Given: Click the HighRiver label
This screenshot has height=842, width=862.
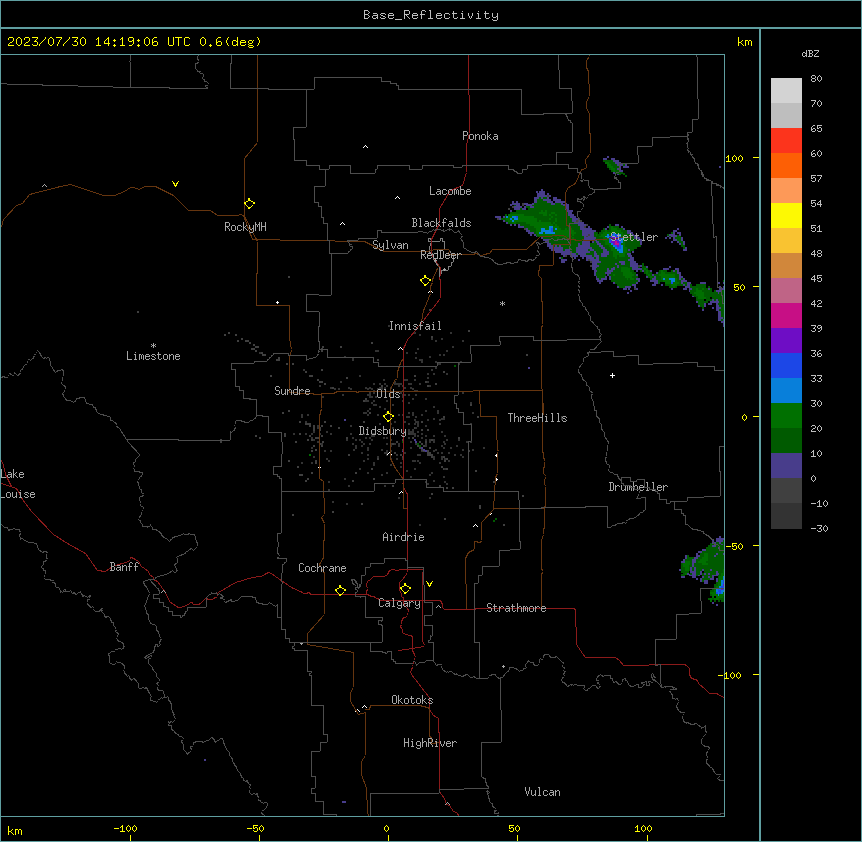Looking at the screenshot, I should point(430,743).
